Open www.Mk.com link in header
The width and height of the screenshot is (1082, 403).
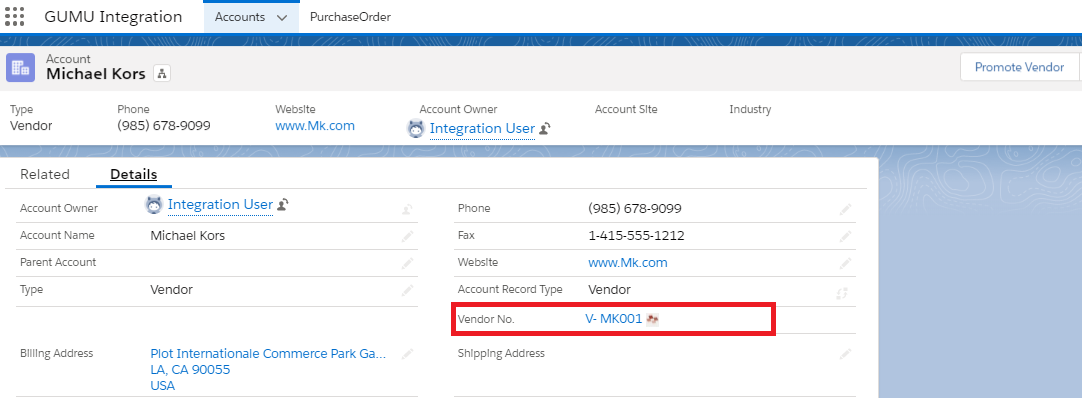tap(315, 126)
